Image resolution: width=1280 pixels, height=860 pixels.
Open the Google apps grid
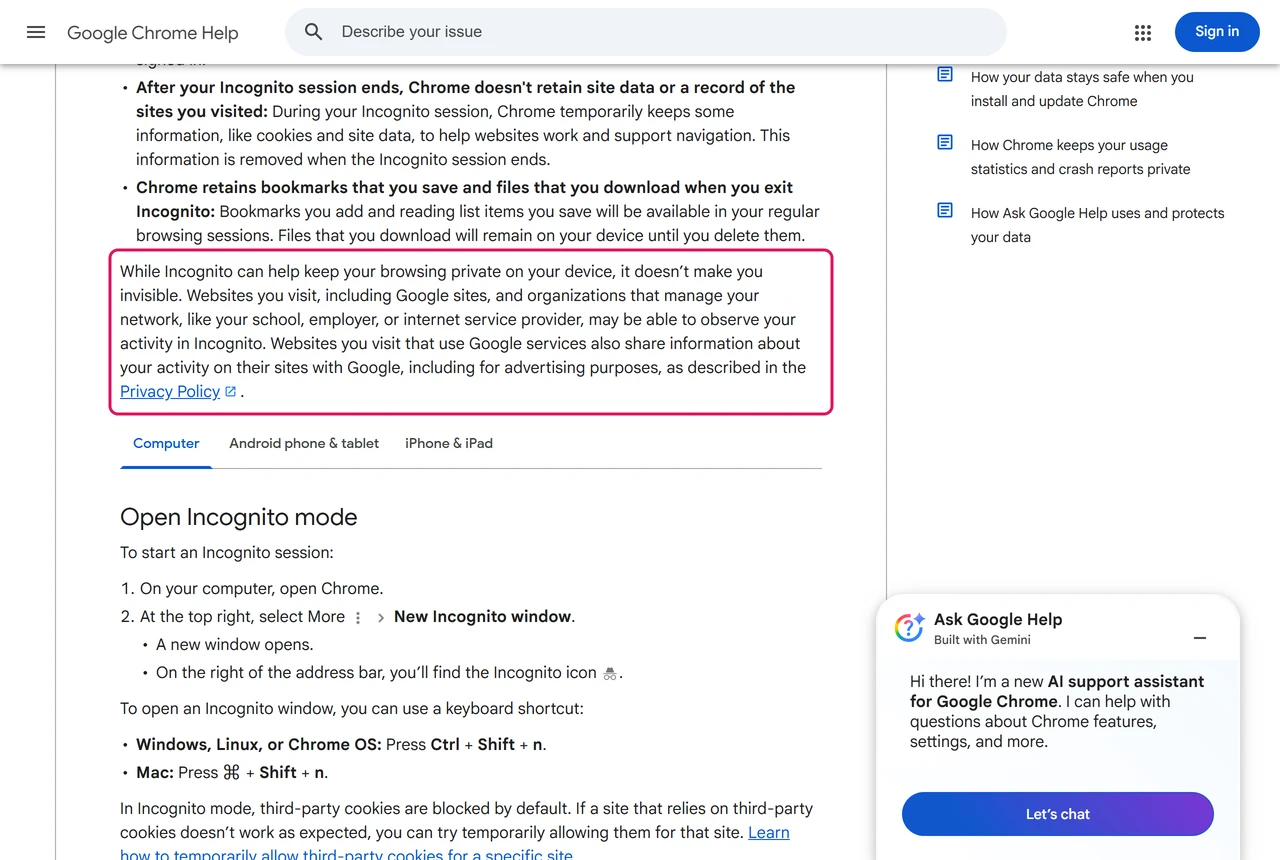point(1143,33)
